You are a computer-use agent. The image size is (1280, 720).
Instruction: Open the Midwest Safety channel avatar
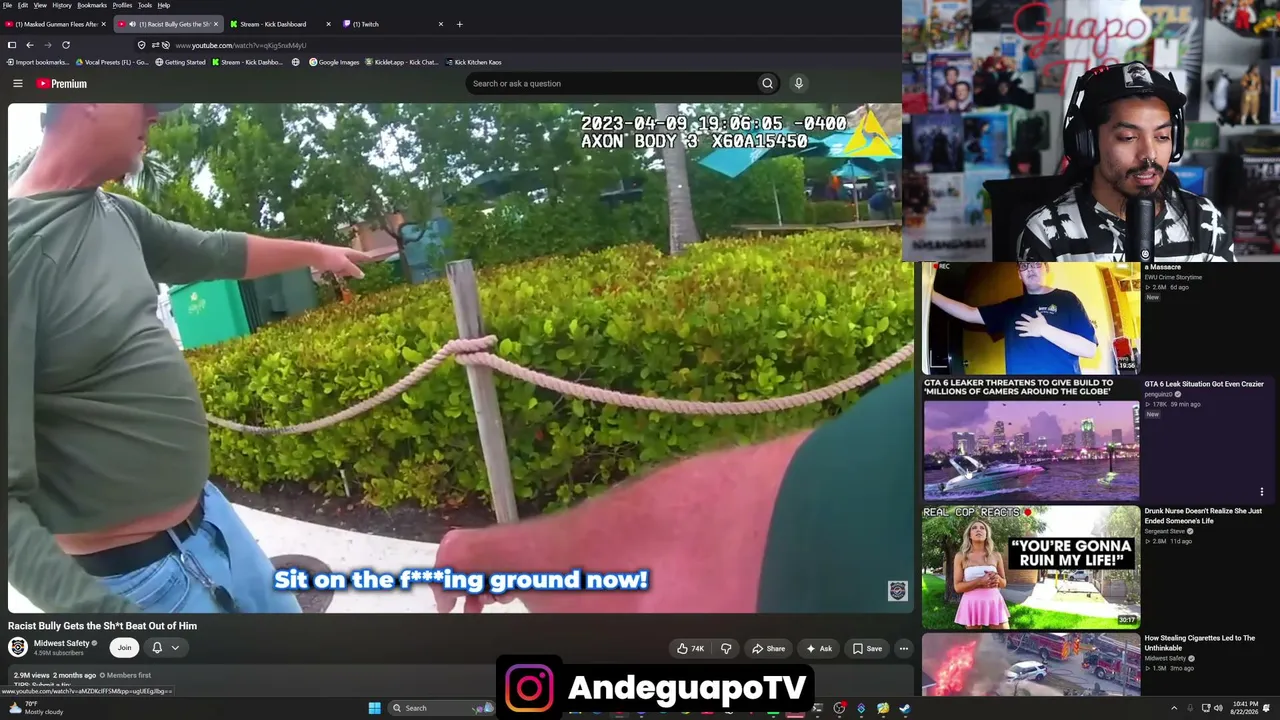(x=17, y=647)
